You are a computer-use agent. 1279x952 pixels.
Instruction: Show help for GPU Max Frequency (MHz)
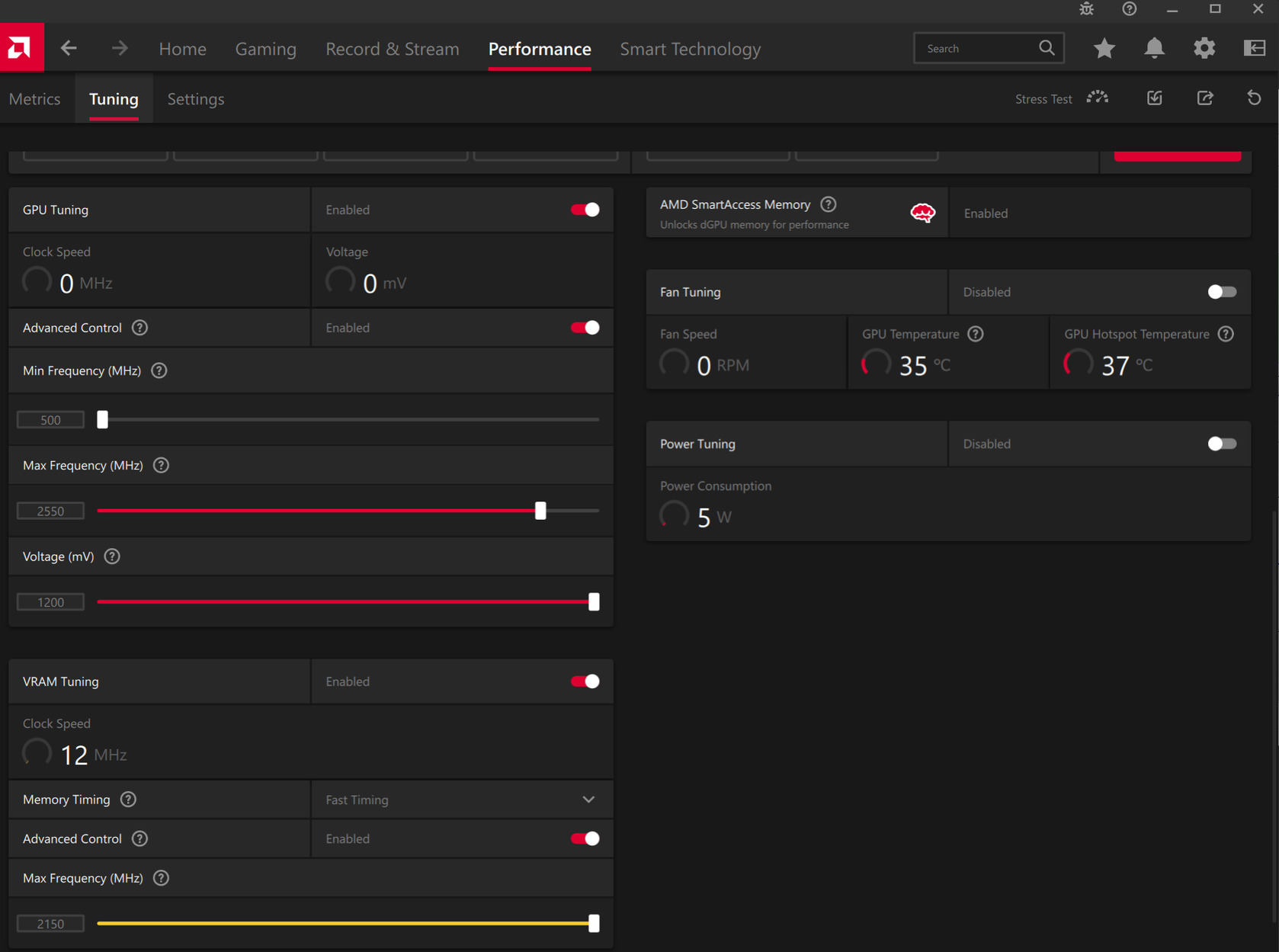(161, 465)
